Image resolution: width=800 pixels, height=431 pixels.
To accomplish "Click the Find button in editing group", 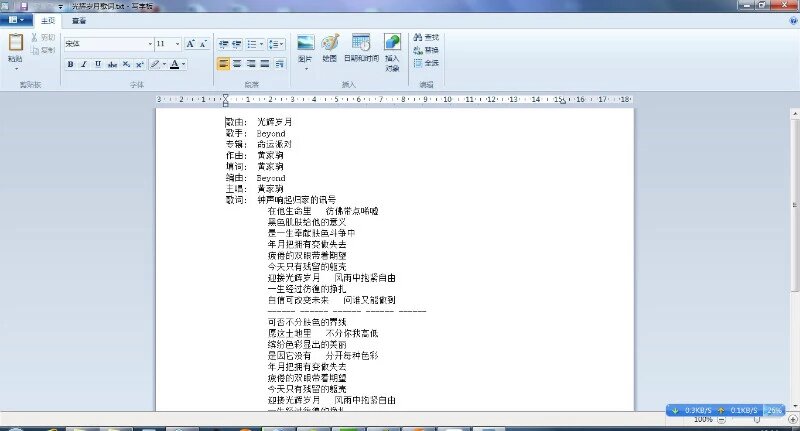I will (426, 37).
